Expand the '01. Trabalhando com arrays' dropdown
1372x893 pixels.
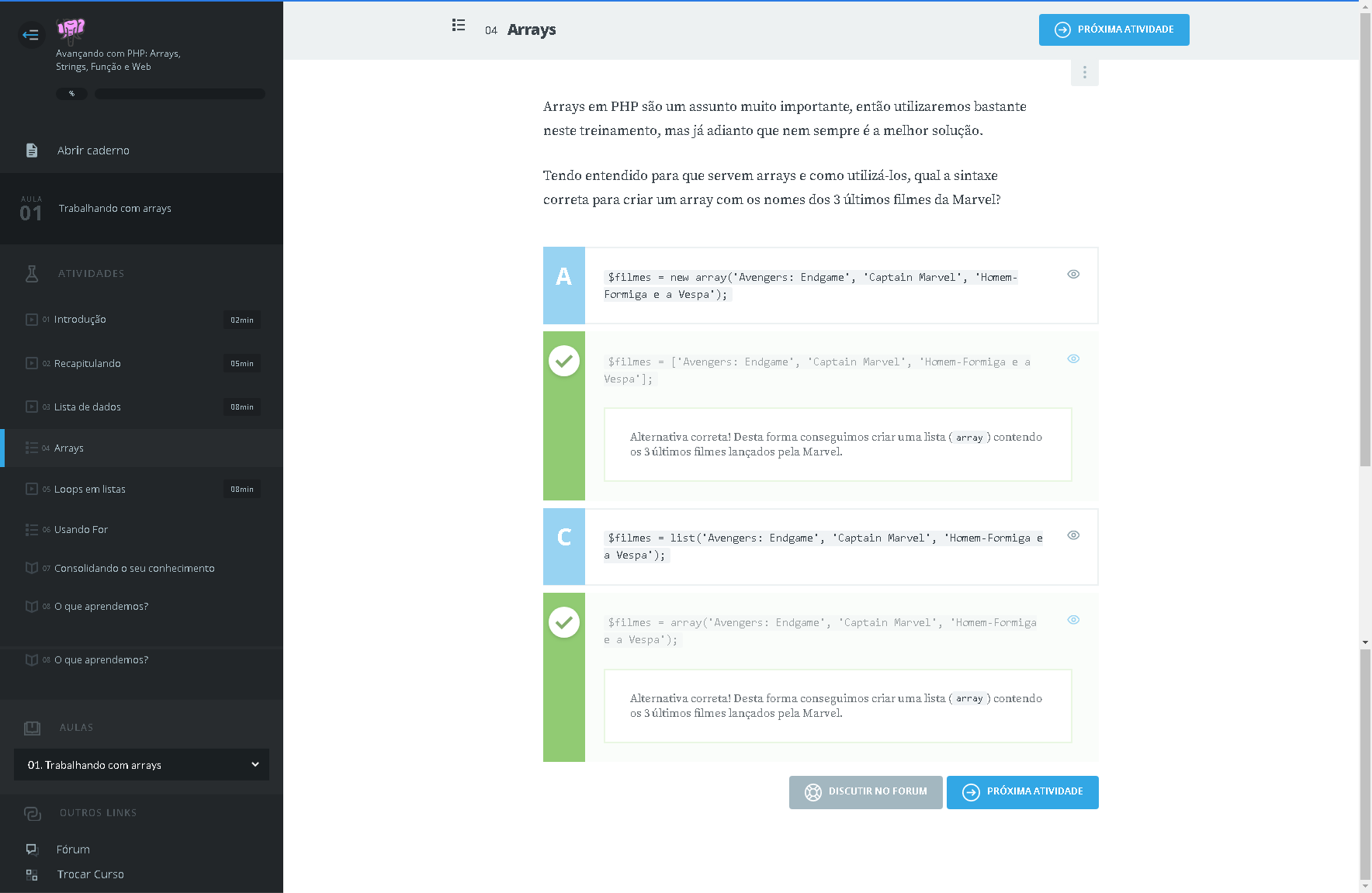141,765
